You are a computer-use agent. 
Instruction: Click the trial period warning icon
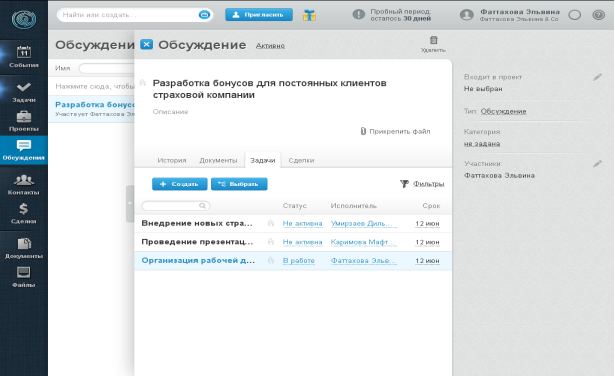[358, 15]
